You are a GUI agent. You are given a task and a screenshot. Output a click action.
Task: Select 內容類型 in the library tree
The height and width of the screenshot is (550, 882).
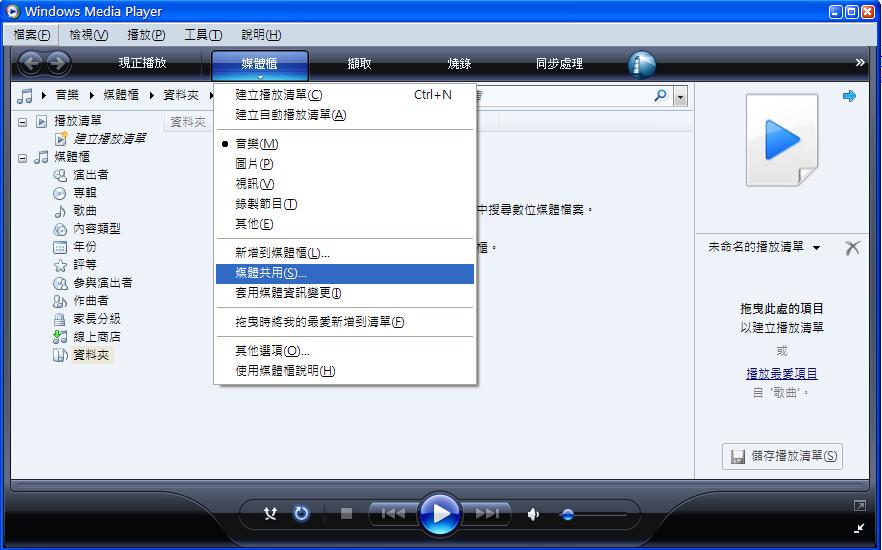[x=97, y=229]
